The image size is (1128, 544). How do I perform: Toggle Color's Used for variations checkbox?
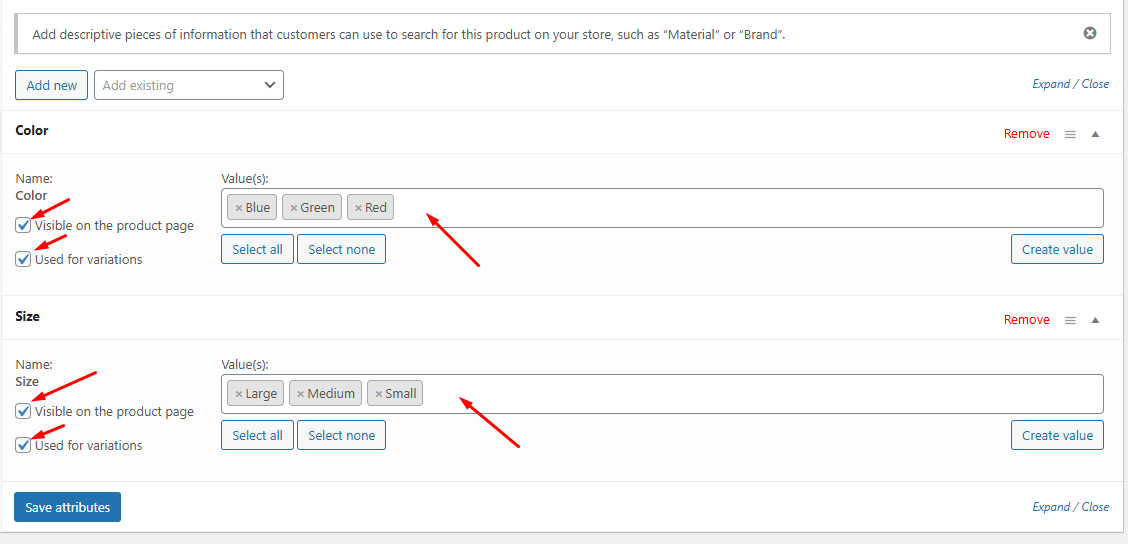tap(24, 260)
